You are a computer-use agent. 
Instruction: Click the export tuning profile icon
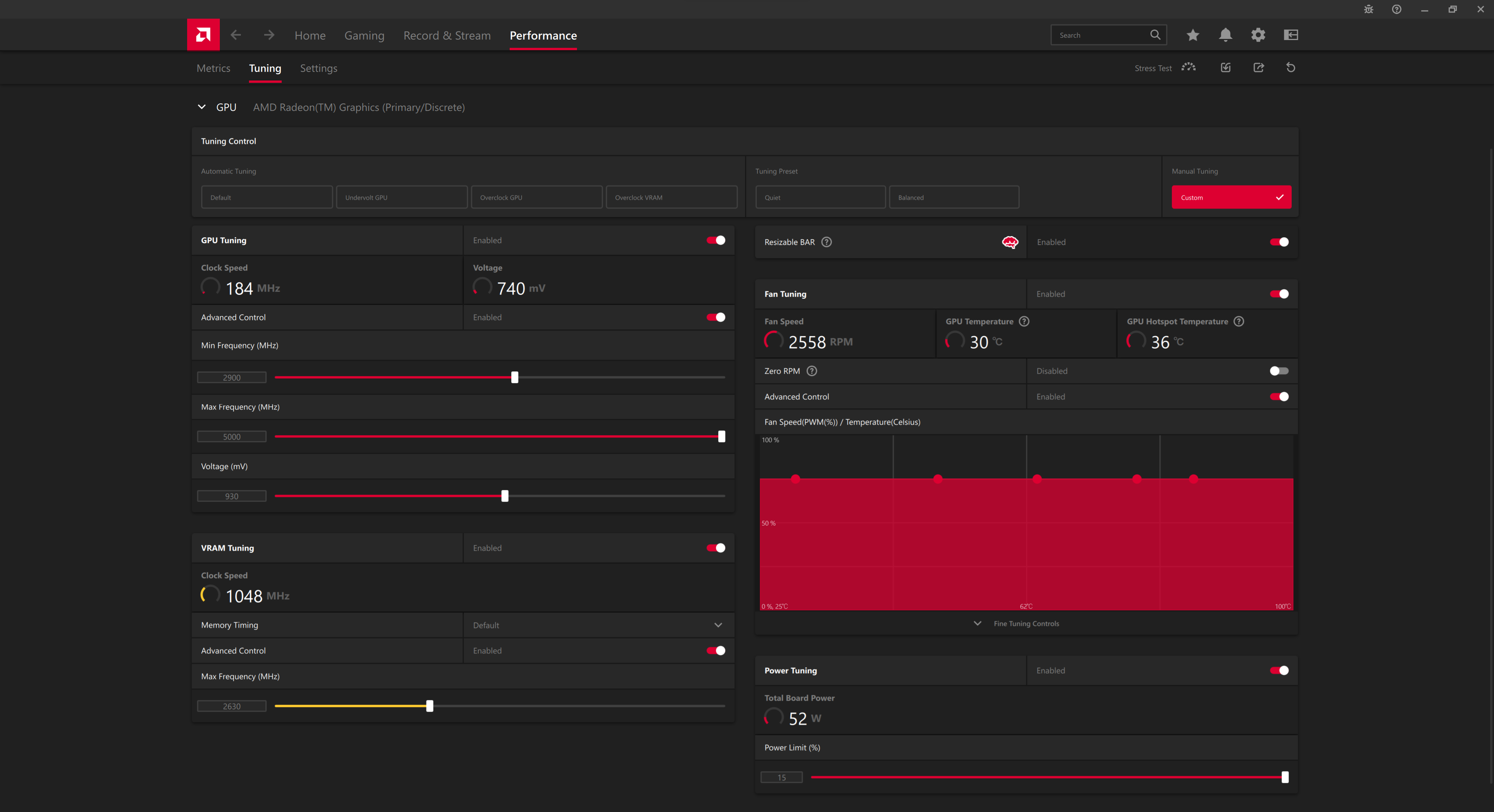point(1258,67)
